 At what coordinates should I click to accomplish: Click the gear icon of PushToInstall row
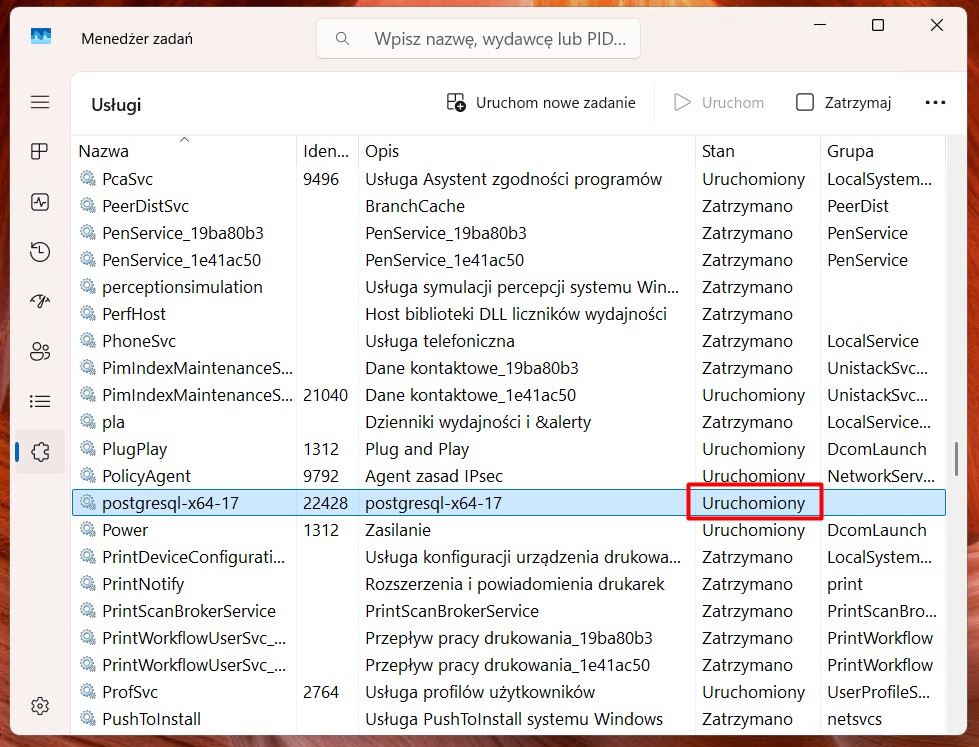tap(88, 718)
